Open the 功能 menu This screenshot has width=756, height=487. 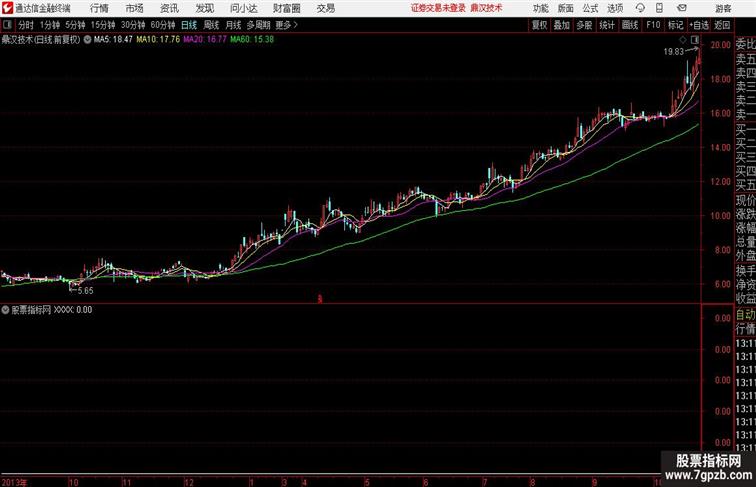(540, 8)
